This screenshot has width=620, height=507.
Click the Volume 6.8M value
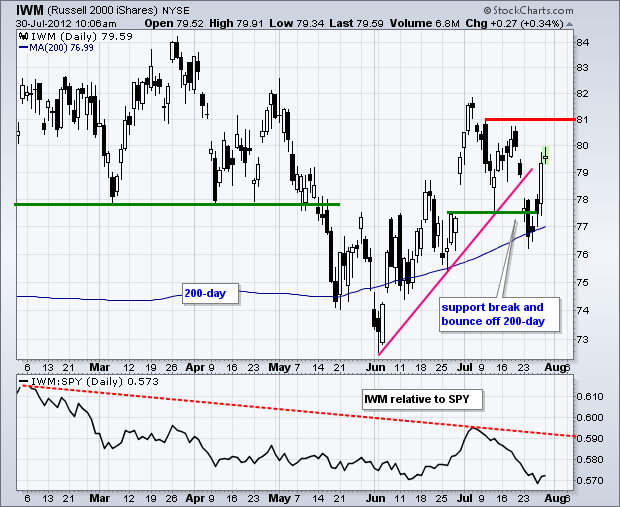[424, 23]
